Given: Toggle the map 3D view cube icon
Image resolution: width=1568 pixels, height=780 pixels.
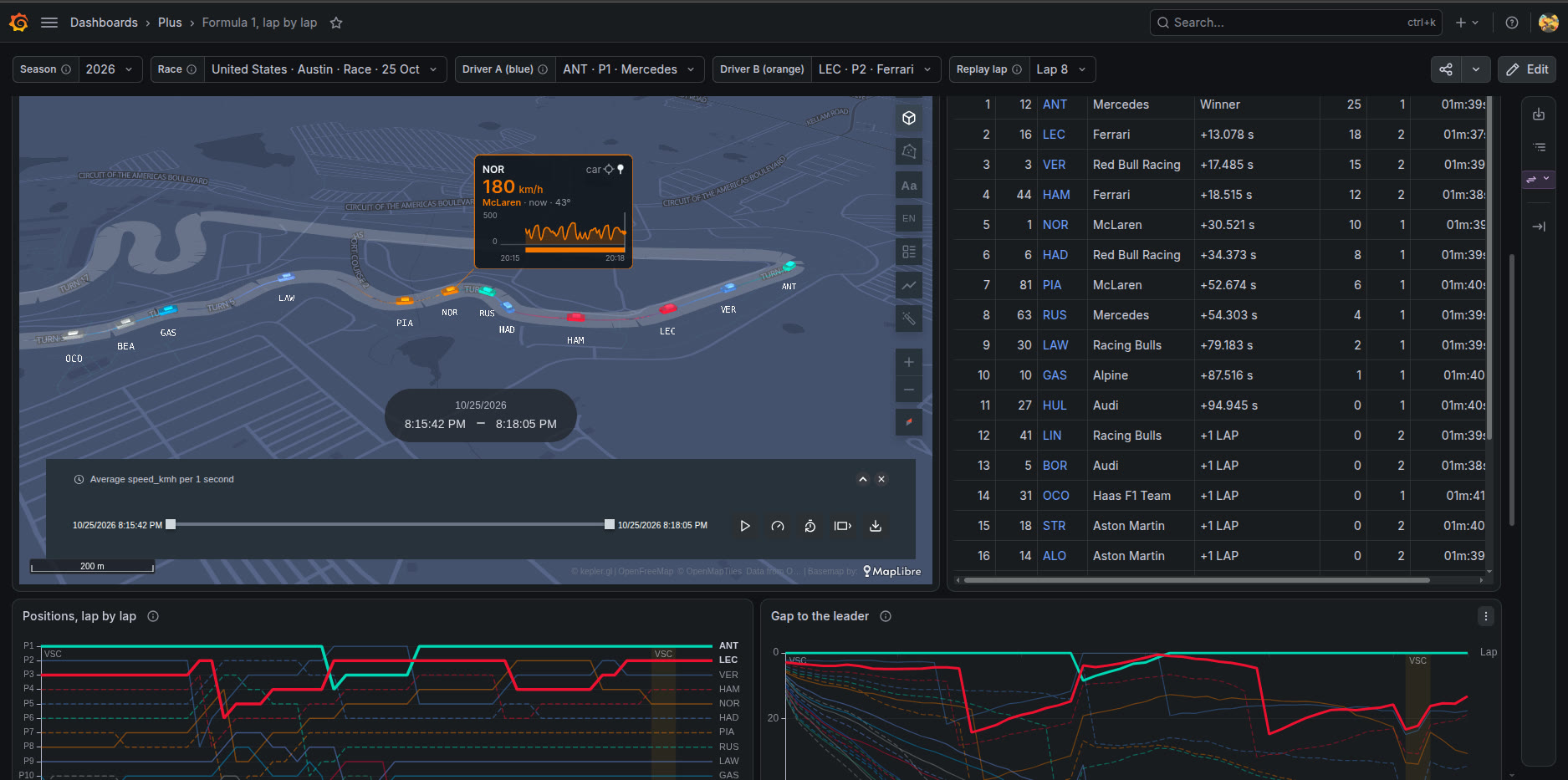Looking at the screenshot, I should [909, 119].
